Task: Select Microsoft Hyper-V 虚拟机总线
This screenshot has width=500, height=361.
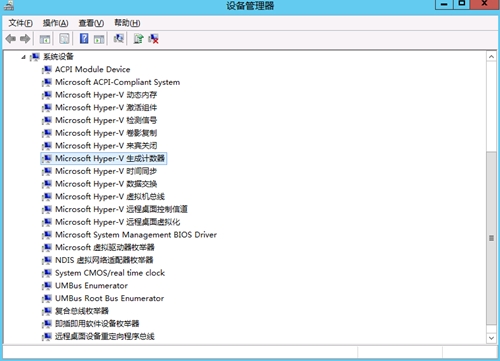Action: (x=110, y=196)
